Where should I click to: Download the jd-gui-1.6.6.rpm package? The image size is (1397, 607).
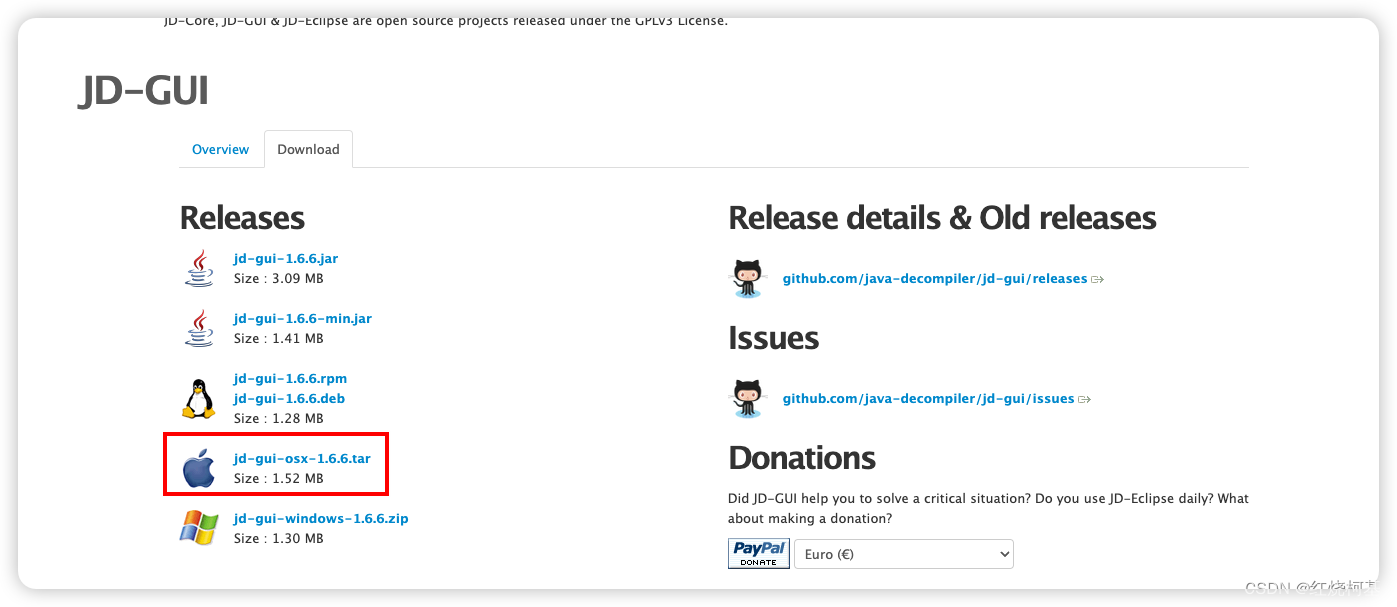(290, 378)
